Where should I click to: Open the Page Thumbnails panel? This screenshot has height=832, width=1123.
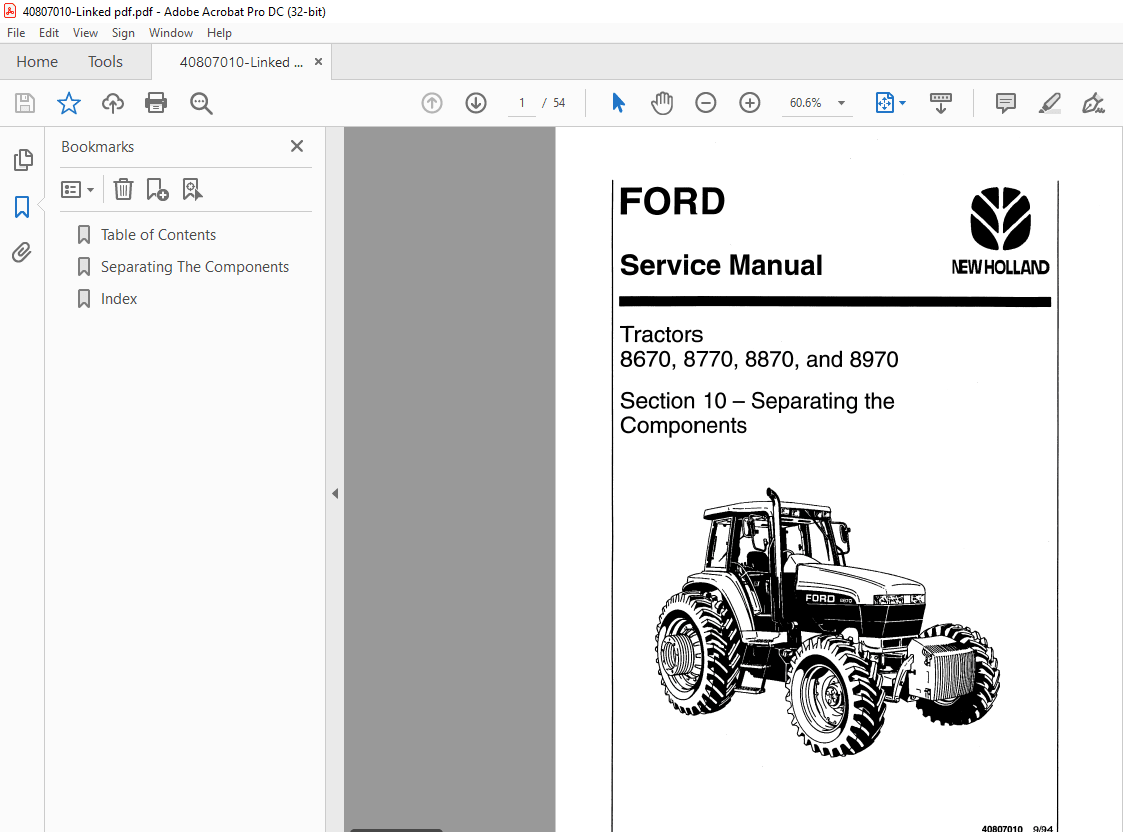pyautogui.click(x=22, y=159)
